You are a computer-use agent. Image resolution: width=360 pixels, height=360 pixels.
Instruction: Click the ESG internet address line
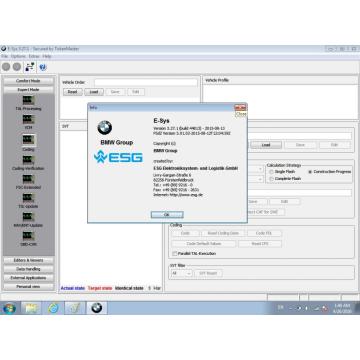[178, 195]
